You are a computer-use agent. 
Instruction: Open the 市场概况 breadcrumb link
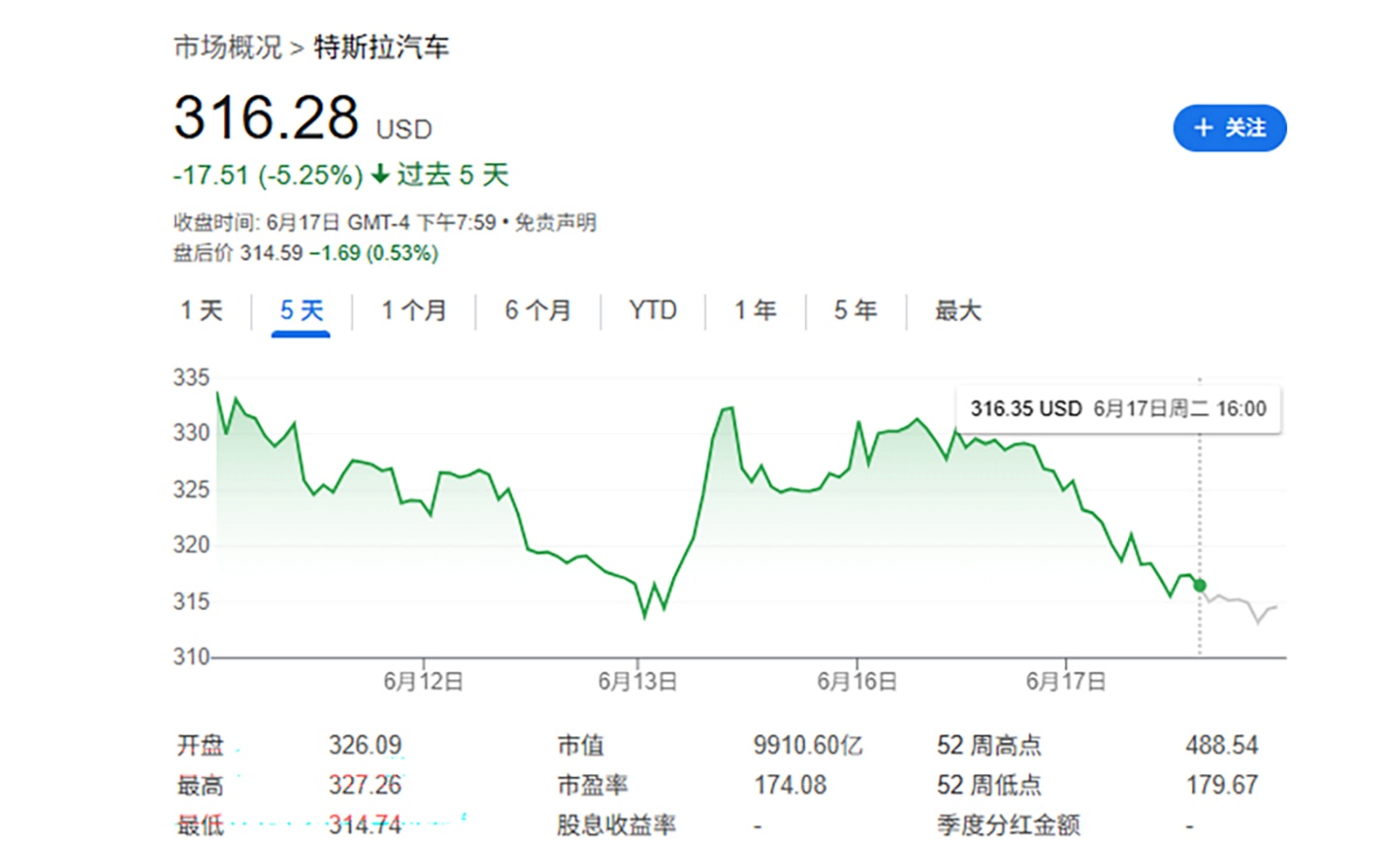(x=227, y=47)
